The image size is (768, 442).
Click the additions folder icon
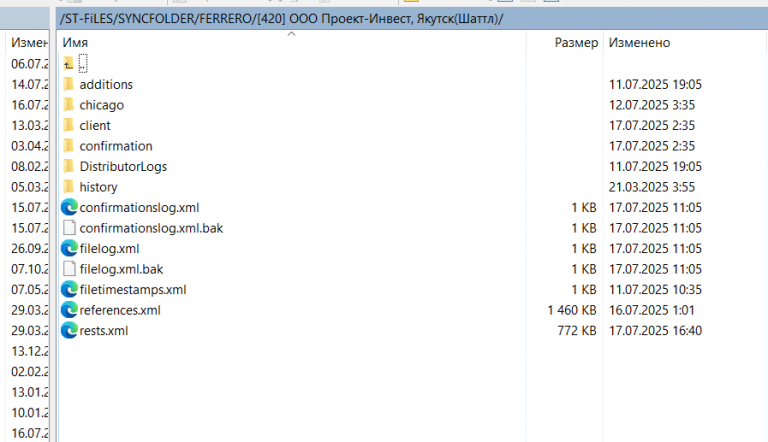tap(69, 84)
